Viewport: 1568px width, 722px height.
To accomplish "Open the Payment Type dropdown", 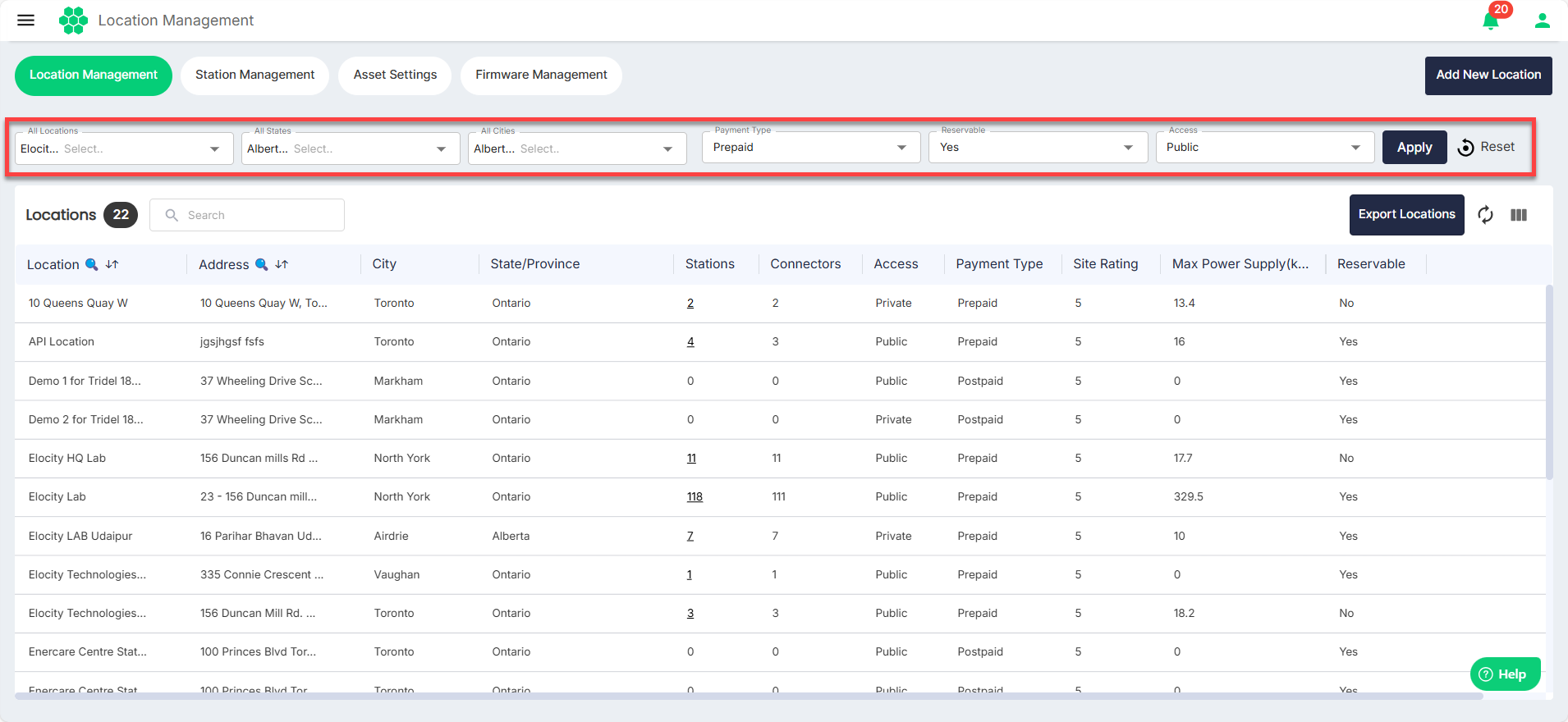I will (811, 148).
